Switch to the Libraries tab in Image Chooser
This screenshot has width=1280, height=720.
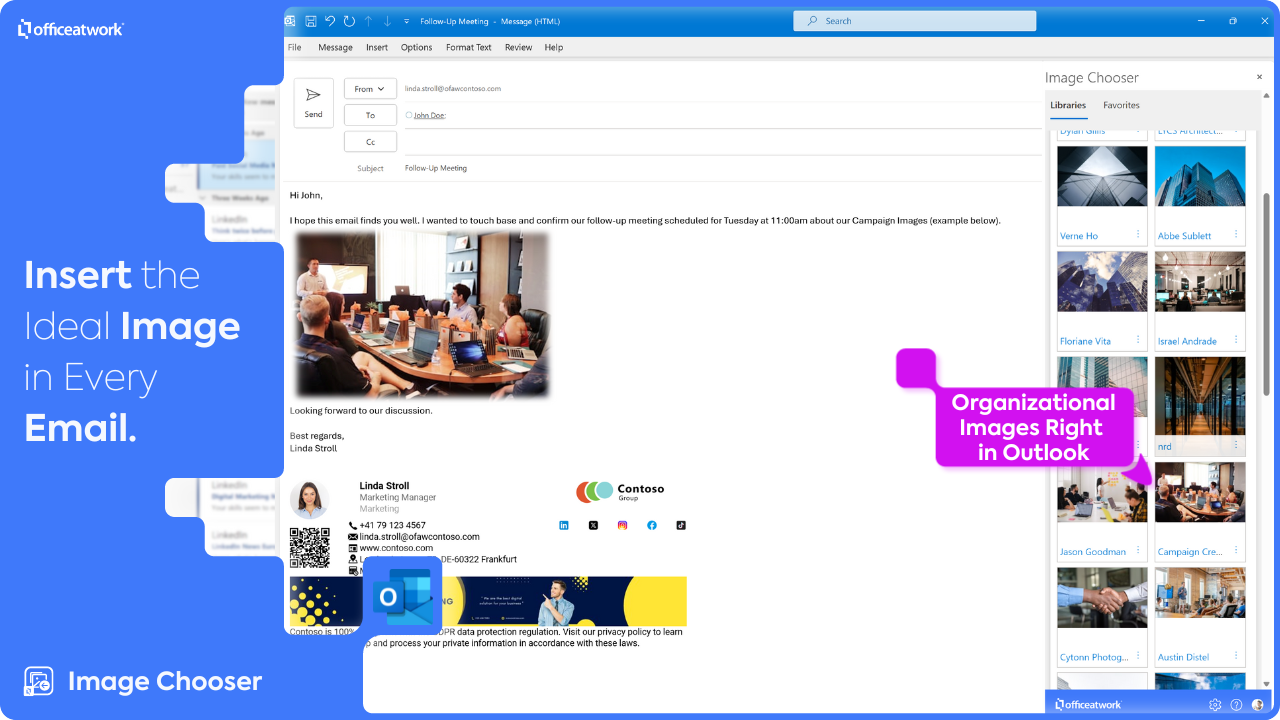1068,105
